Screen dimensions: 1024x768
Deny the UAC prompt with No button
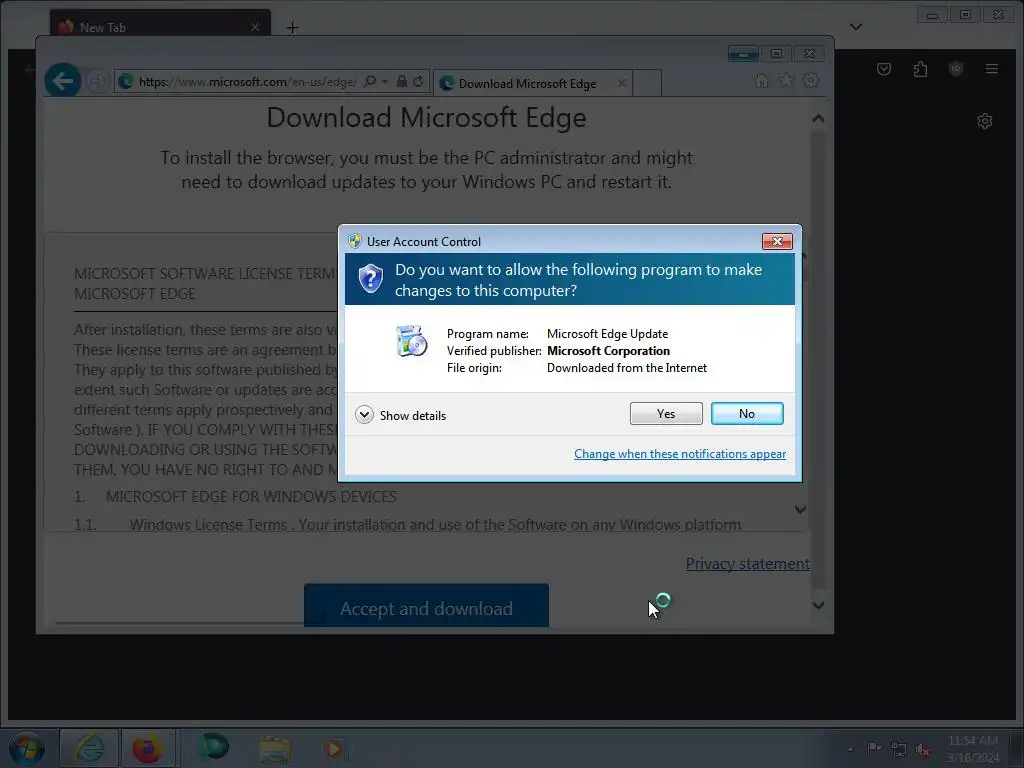click(x=747, y=413)
